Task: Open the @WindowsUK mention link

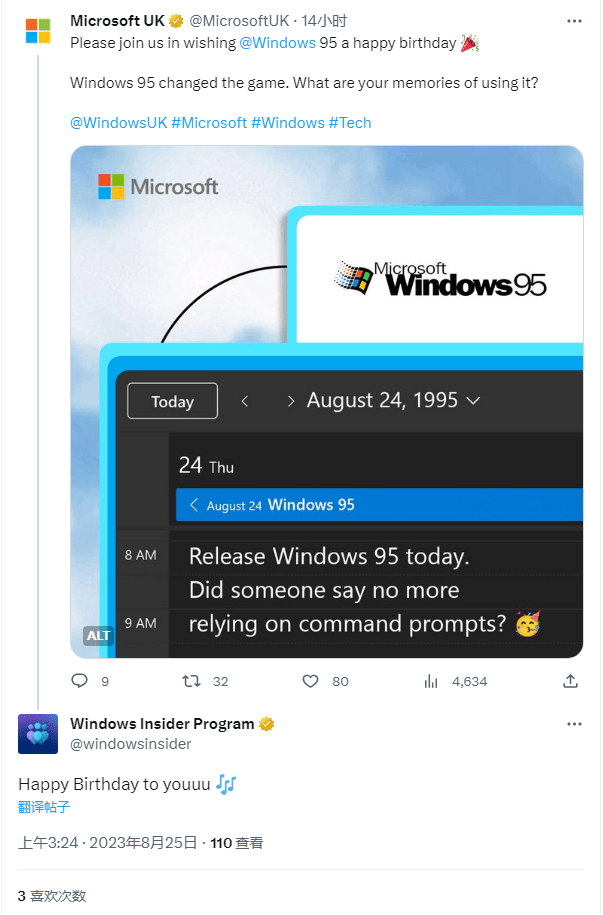Action: (x=118, y=122)
